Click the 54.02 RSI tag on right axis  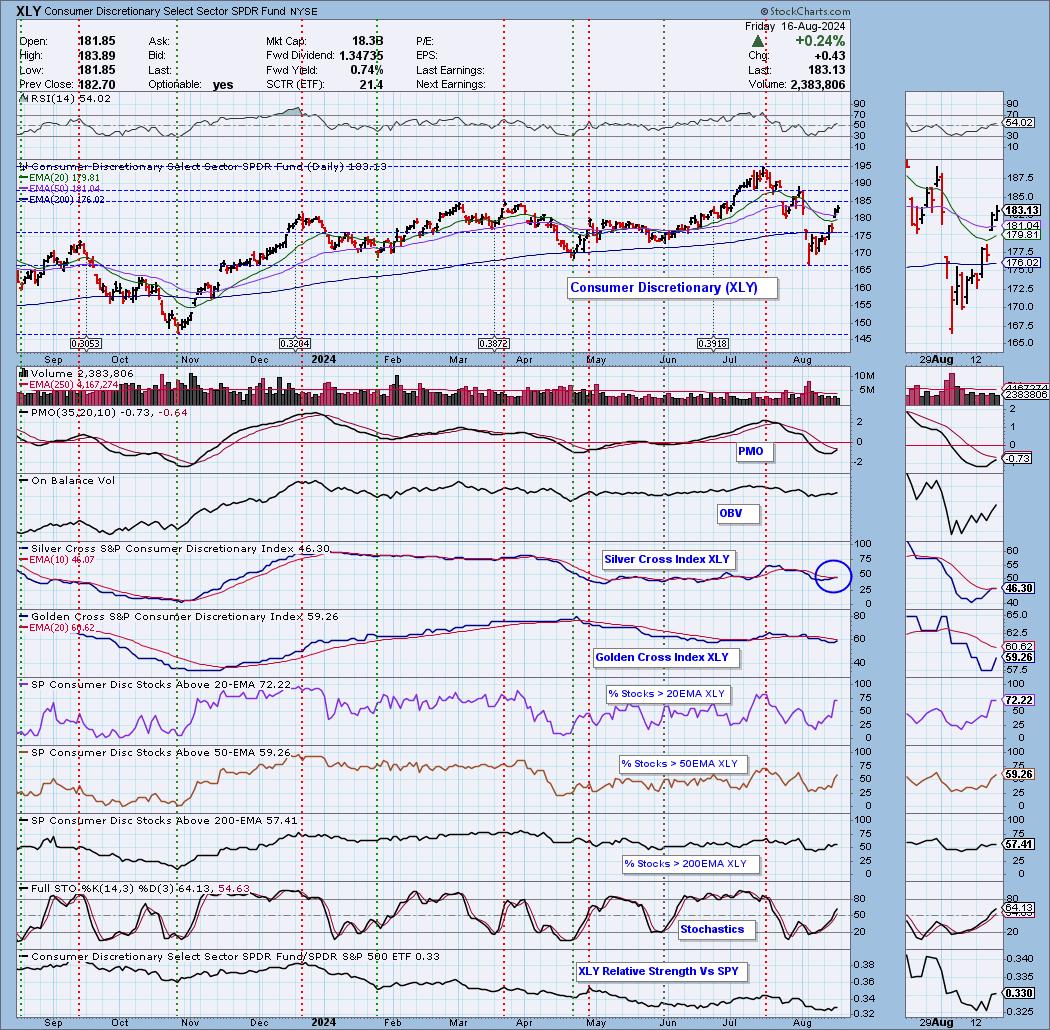point(1019,123)
